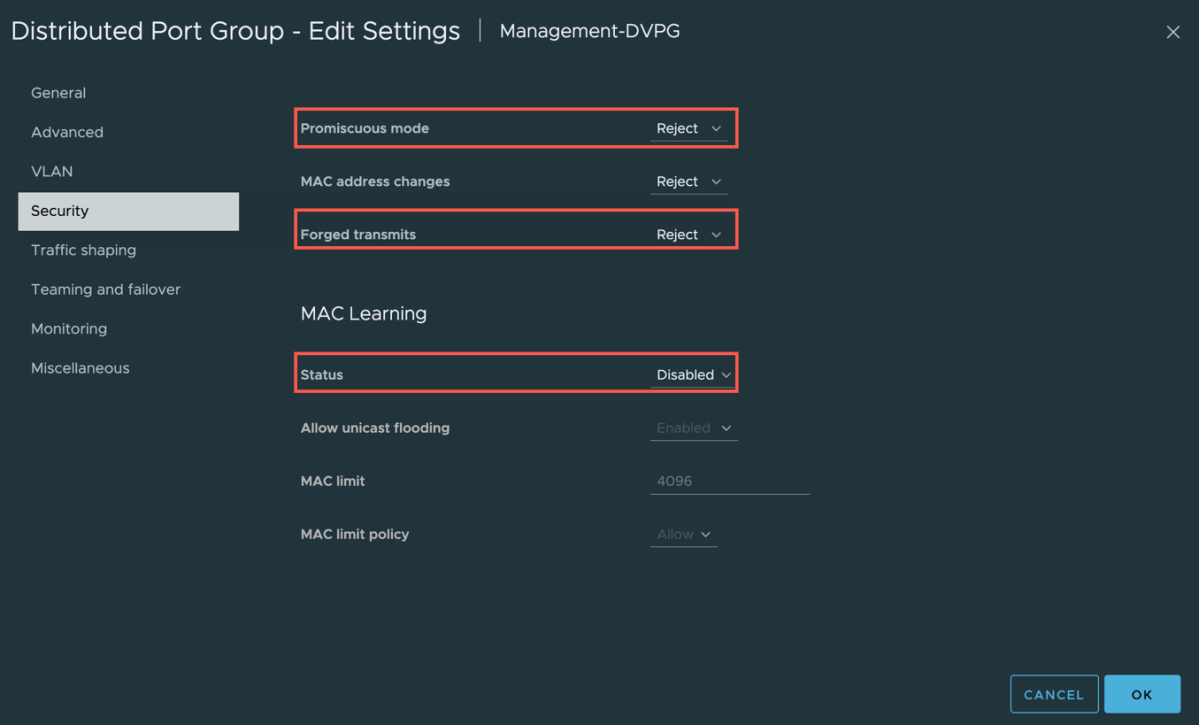This screenshot has width=1199, height=725.
Task: Click the MAC address changes label
Action: click(375, 182)
